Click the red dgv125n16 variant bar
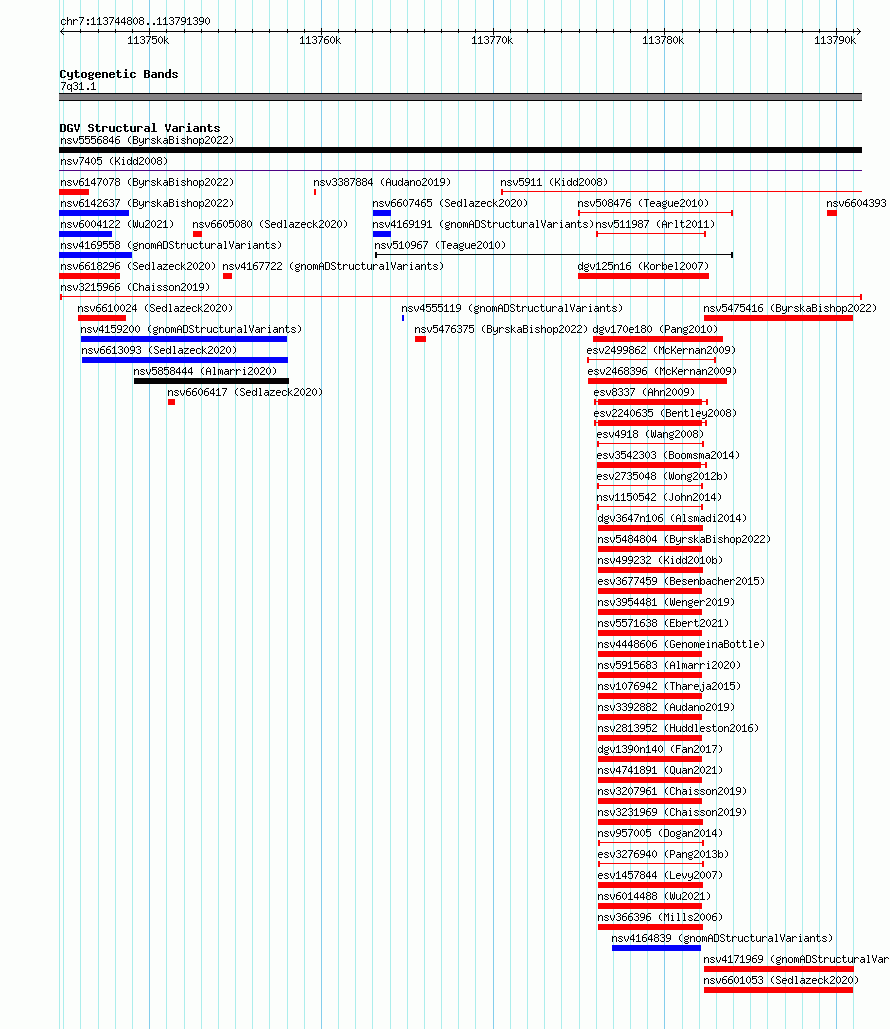 [643, 276]
